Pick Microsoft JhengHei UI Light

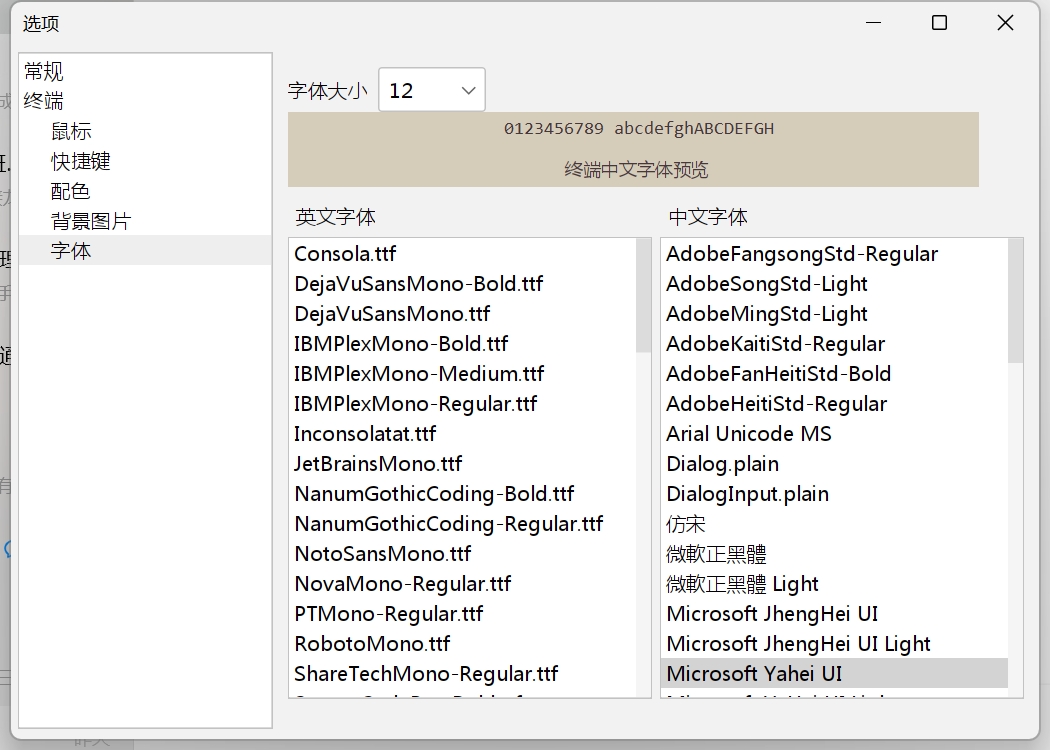(x=798, y=644)
